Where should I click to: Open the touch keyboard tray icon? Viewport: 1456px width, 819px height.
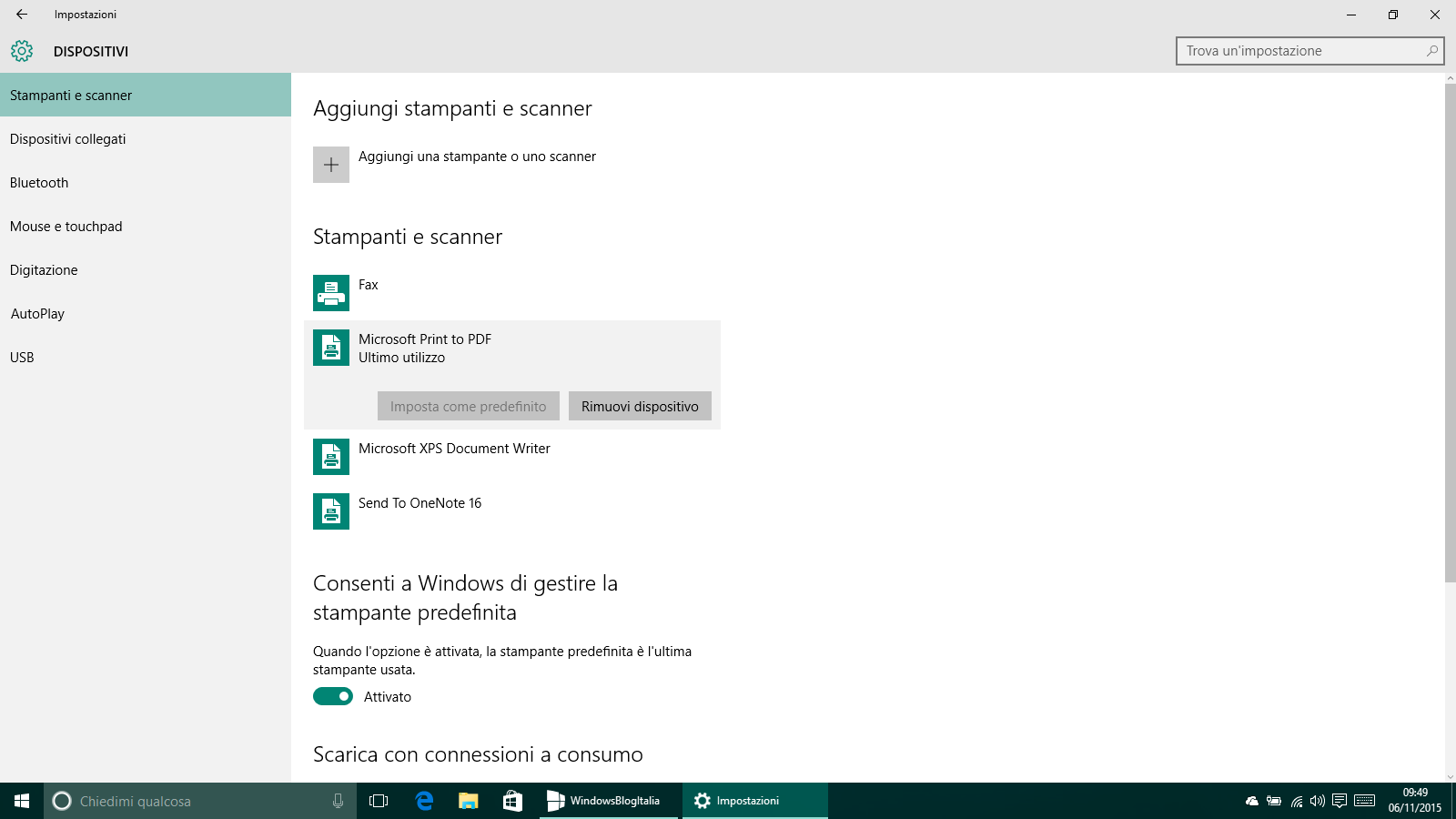[1365, 801]
